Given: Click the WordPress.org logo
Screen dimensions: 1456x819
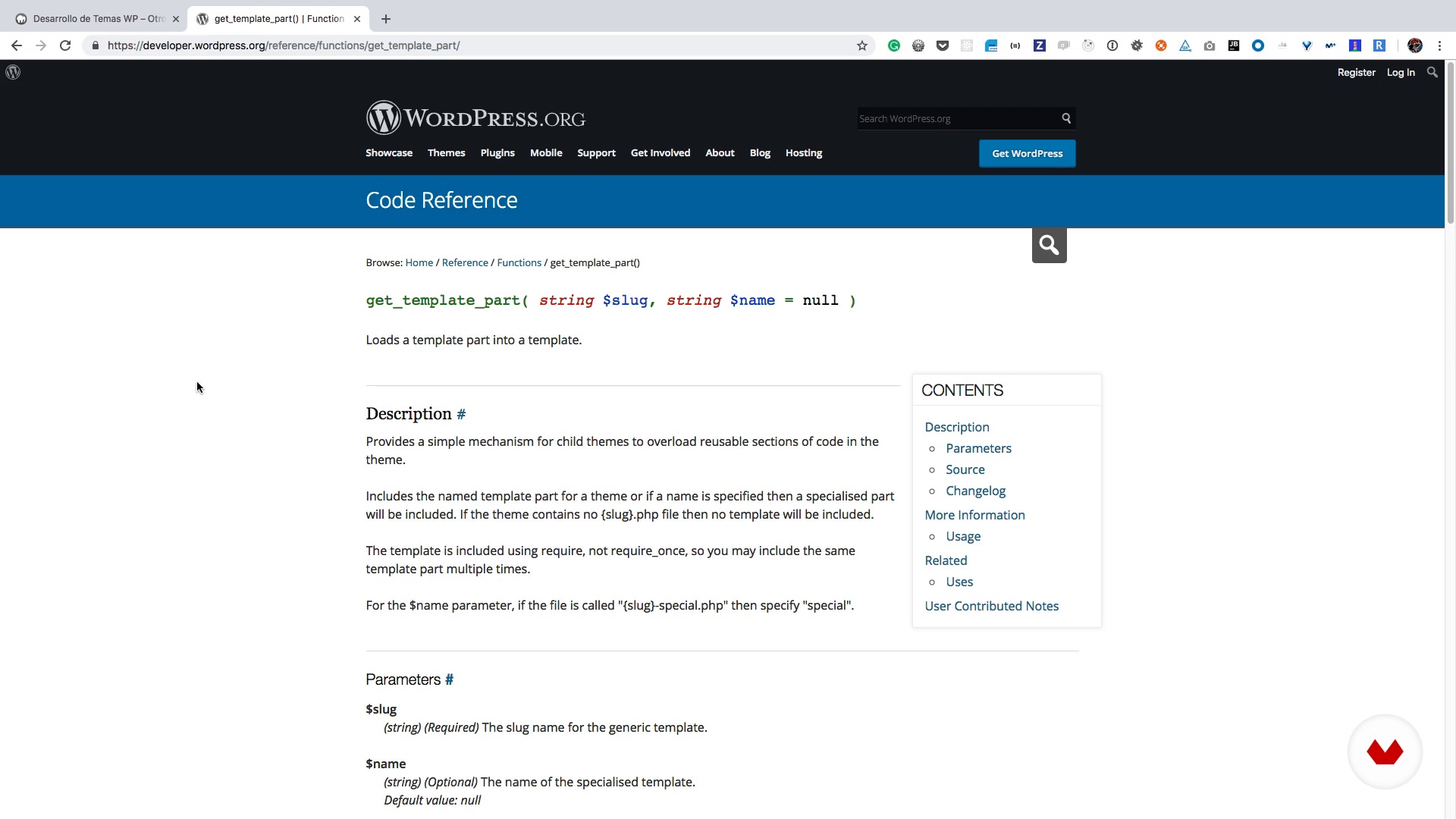Looking at the screenshot, I should (475, 118).
